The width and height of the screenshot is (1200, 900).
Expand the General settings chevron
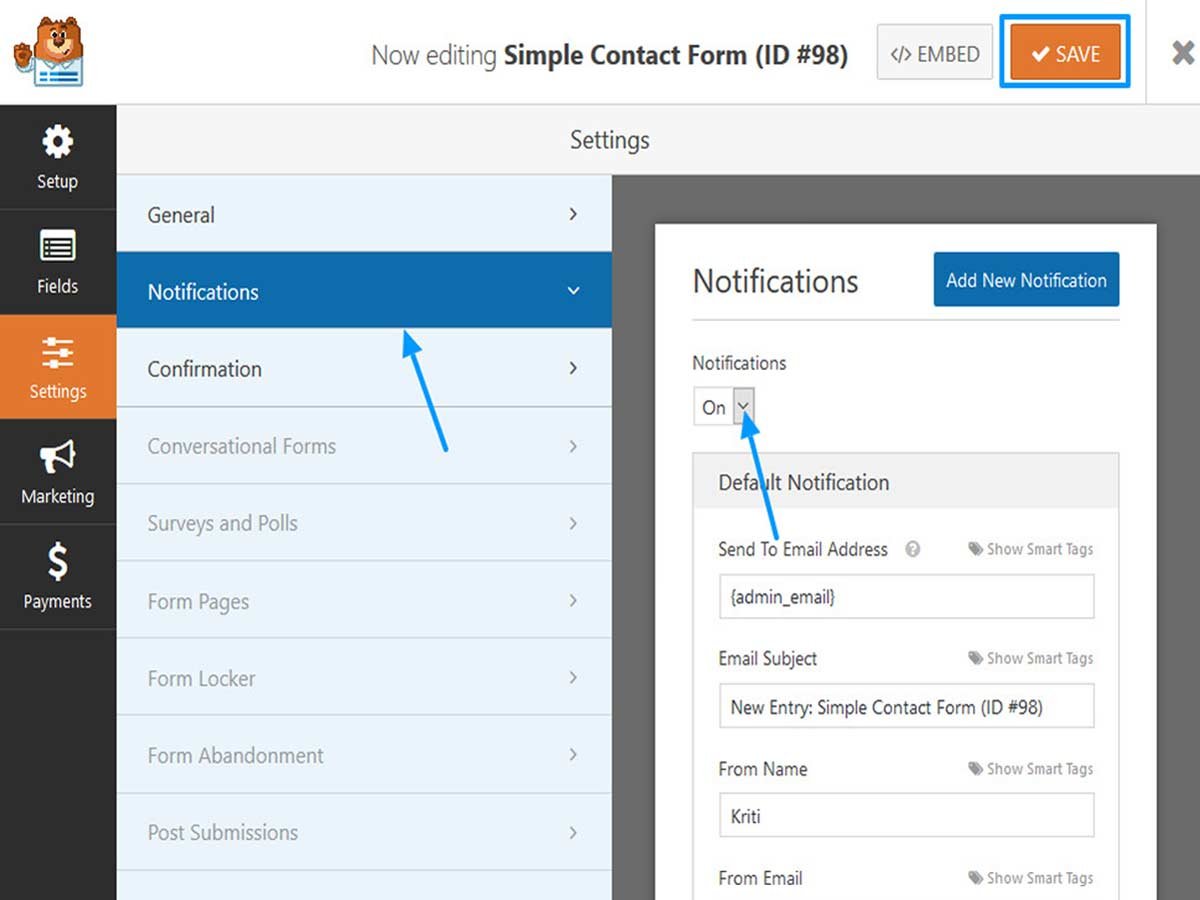[x=573, y=214]
